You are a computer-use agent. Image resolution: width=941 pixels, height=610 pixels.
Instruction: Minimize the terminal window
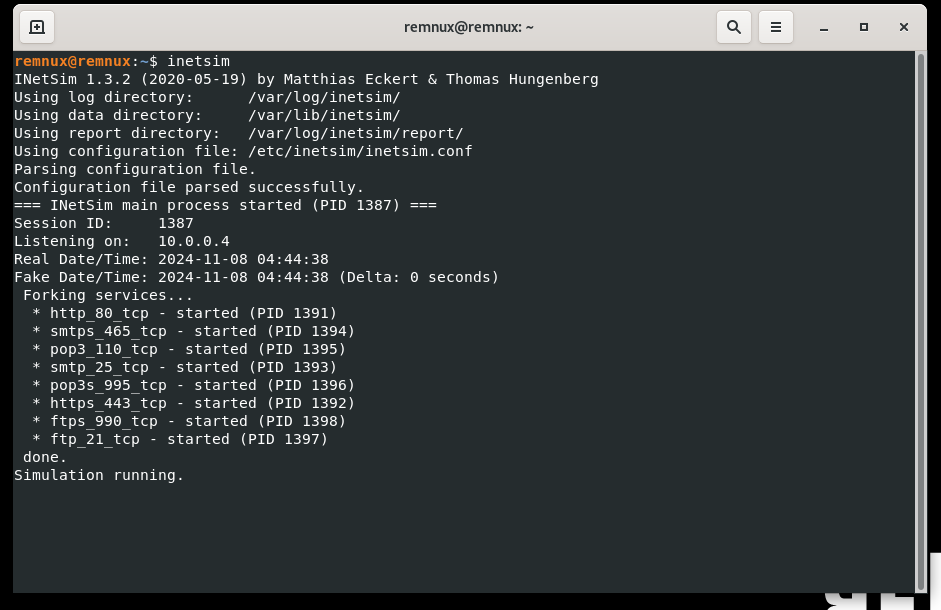pos(824,27)
